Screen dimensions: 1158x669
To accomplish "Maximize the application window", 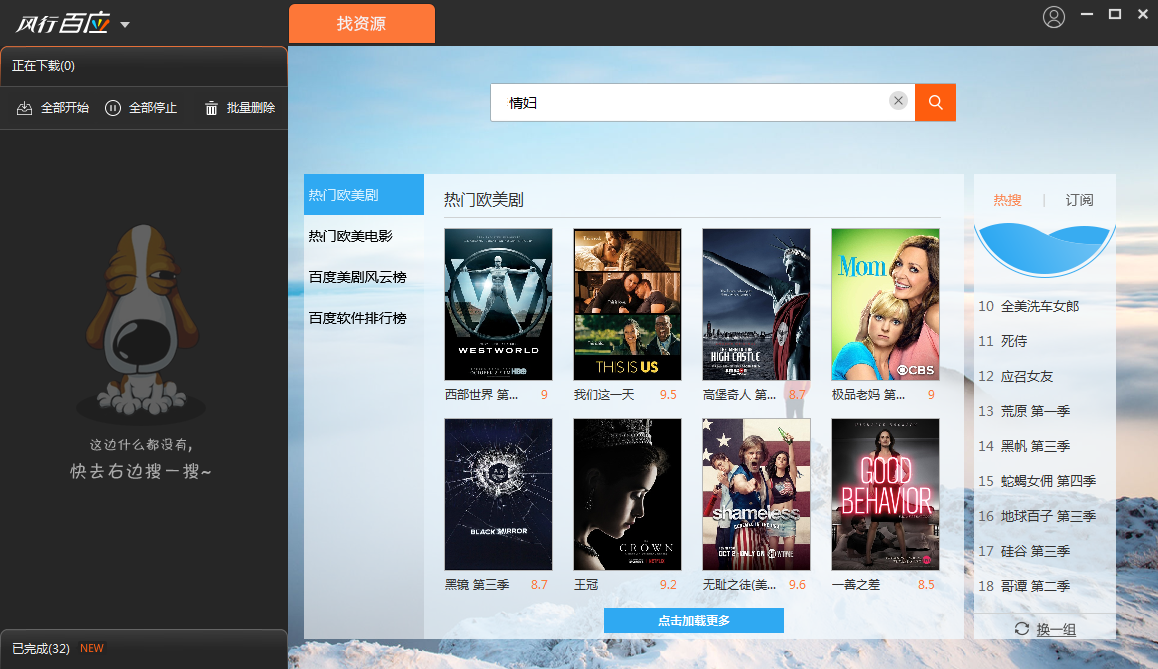I will [1115, 14].
